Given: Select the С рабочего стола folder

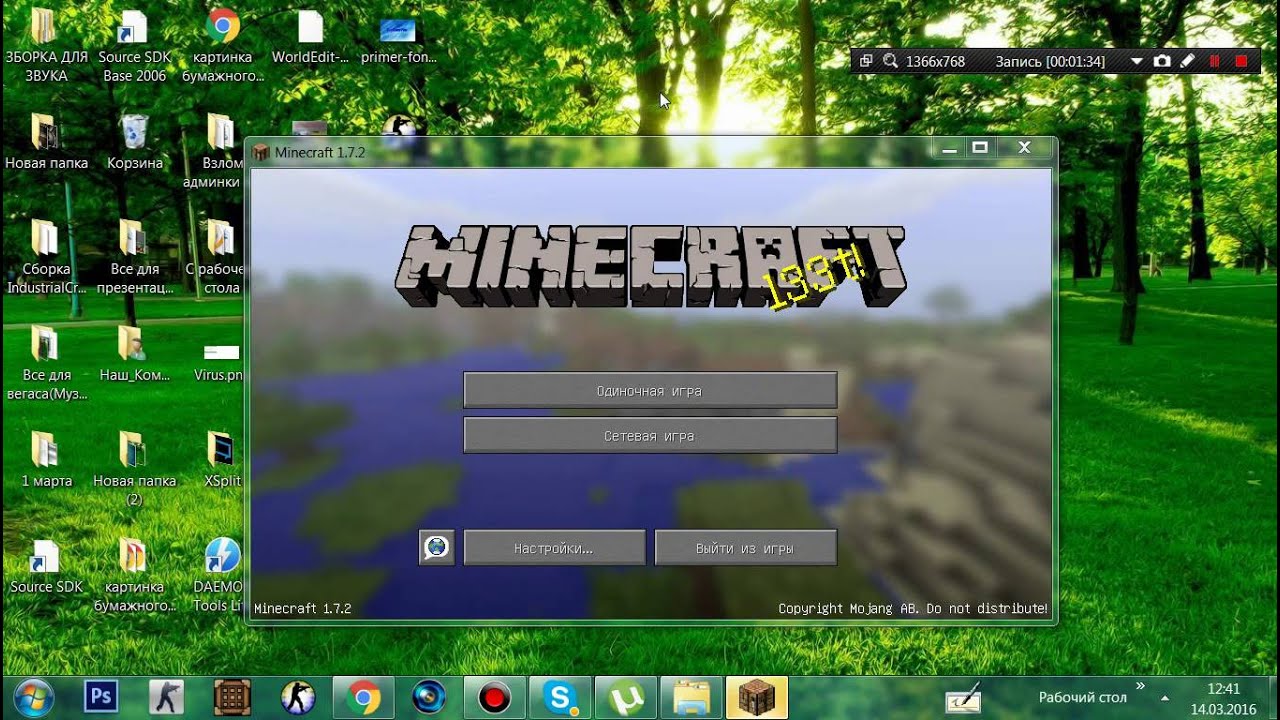Looking at the screenshot, I should coord(216,258).
